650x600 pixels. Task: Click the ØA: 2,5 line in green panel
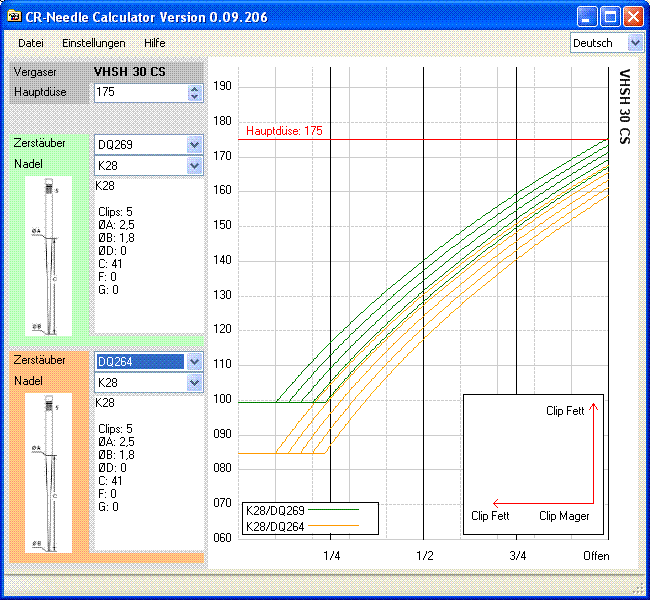(x=116, y=225)
